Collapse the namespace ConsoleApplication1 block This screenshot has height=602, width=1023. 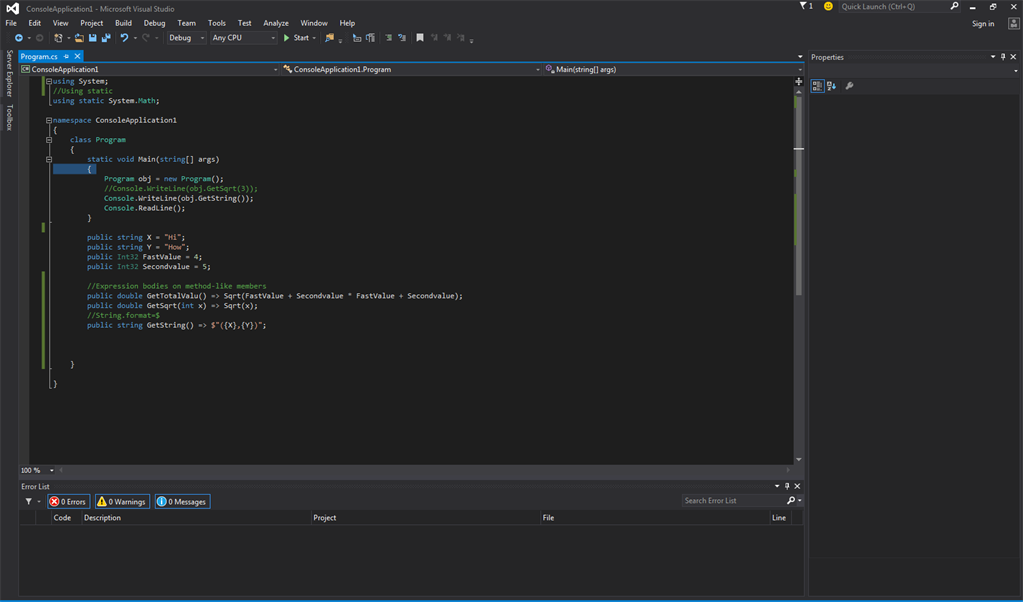49,120
